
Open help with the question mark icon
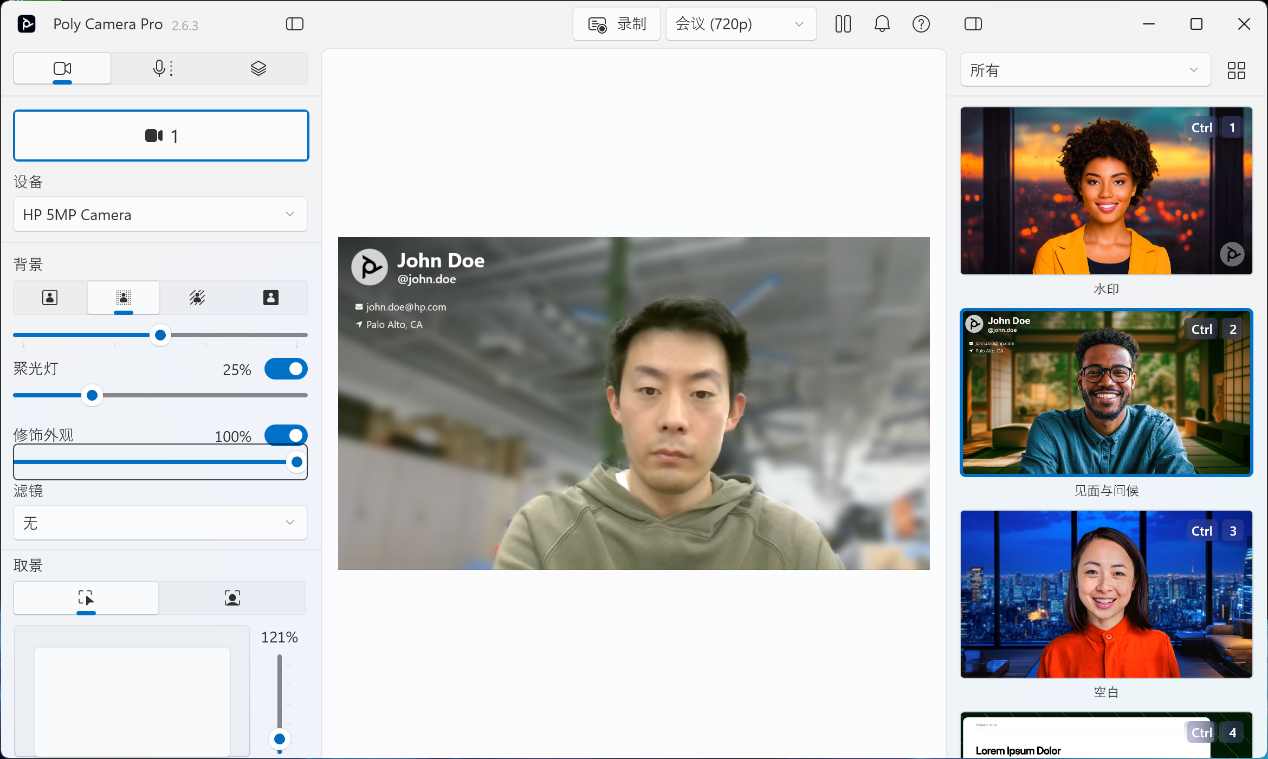tap(921, 24)
